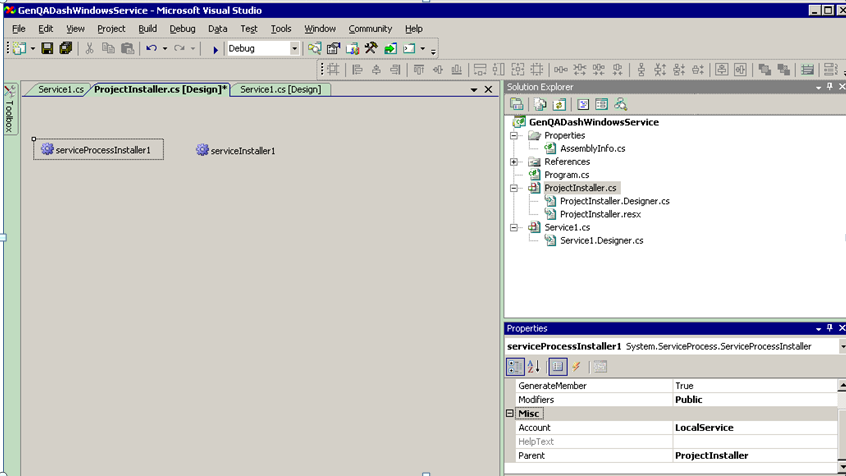Open the Build menu
846x476 pixels.
(x=147, y=29)
